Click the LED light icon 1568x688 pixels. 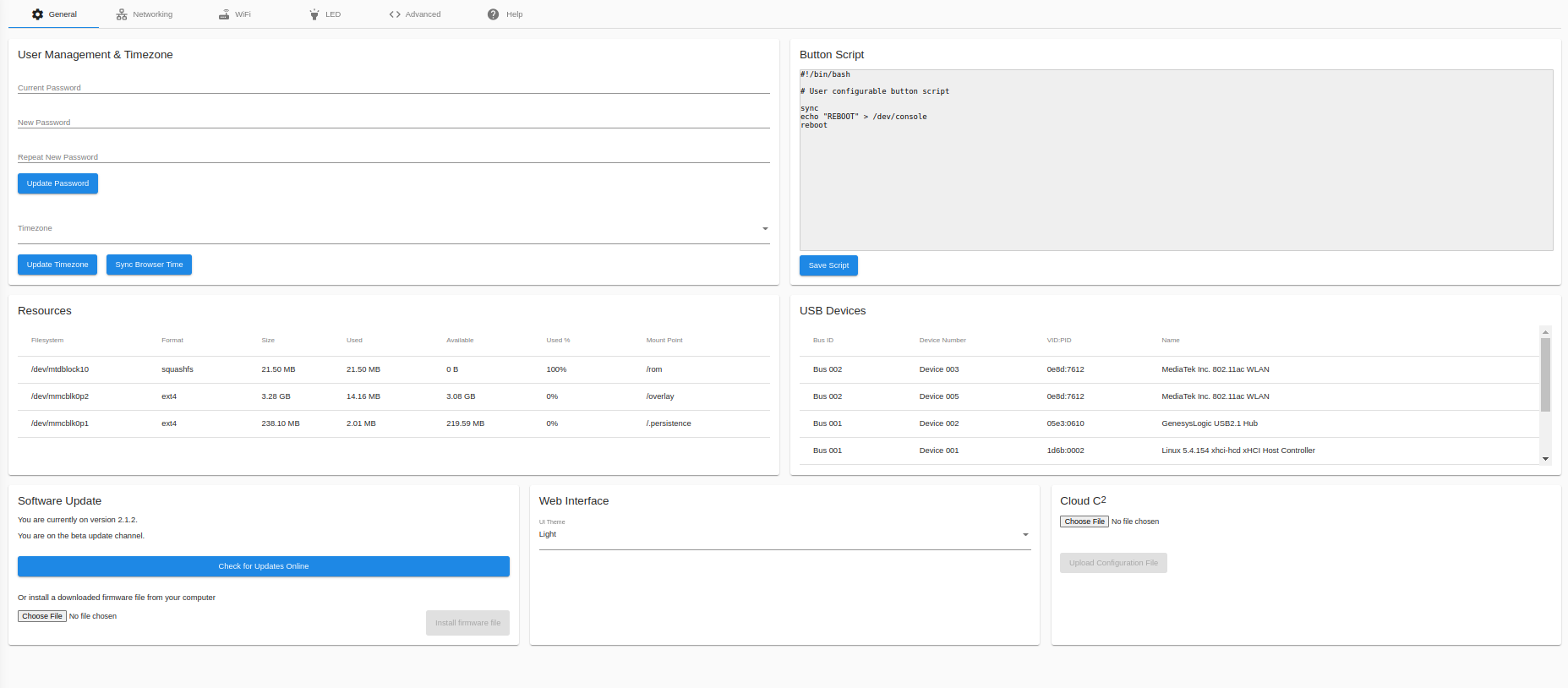[314, 14]
